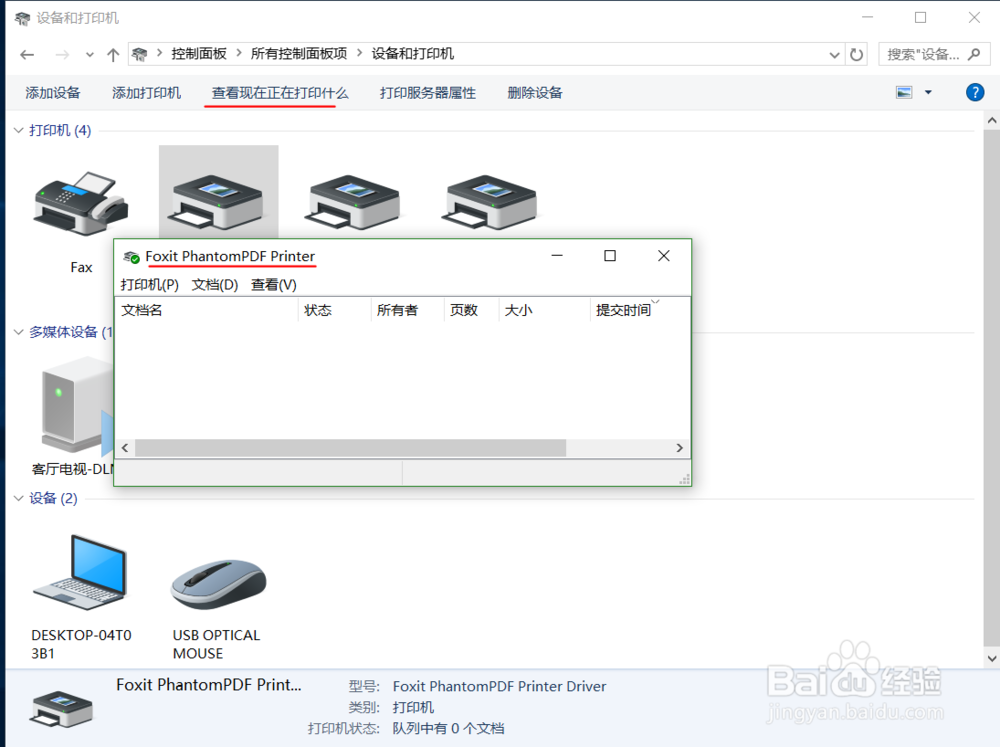Expand the address bar history dropdown
This screenshot has height=747, width=1000.
click(834, 55)
